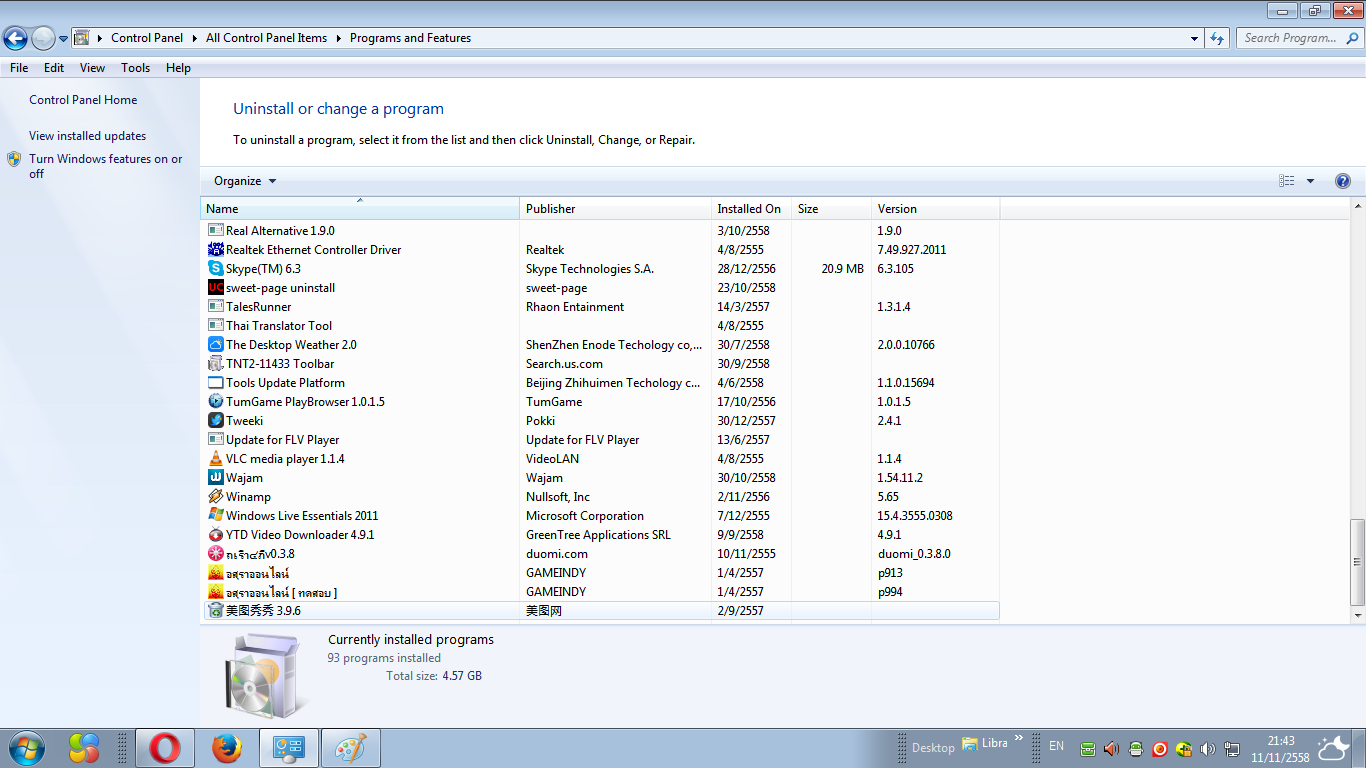1366x768 pixels.
Task: Open the Help menu
Action: pos(178,68)
